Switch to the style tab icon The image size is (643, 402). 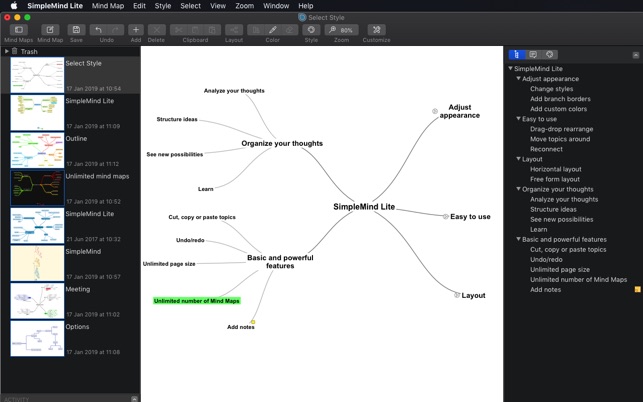pyautogui.click(x=550, y=54)
